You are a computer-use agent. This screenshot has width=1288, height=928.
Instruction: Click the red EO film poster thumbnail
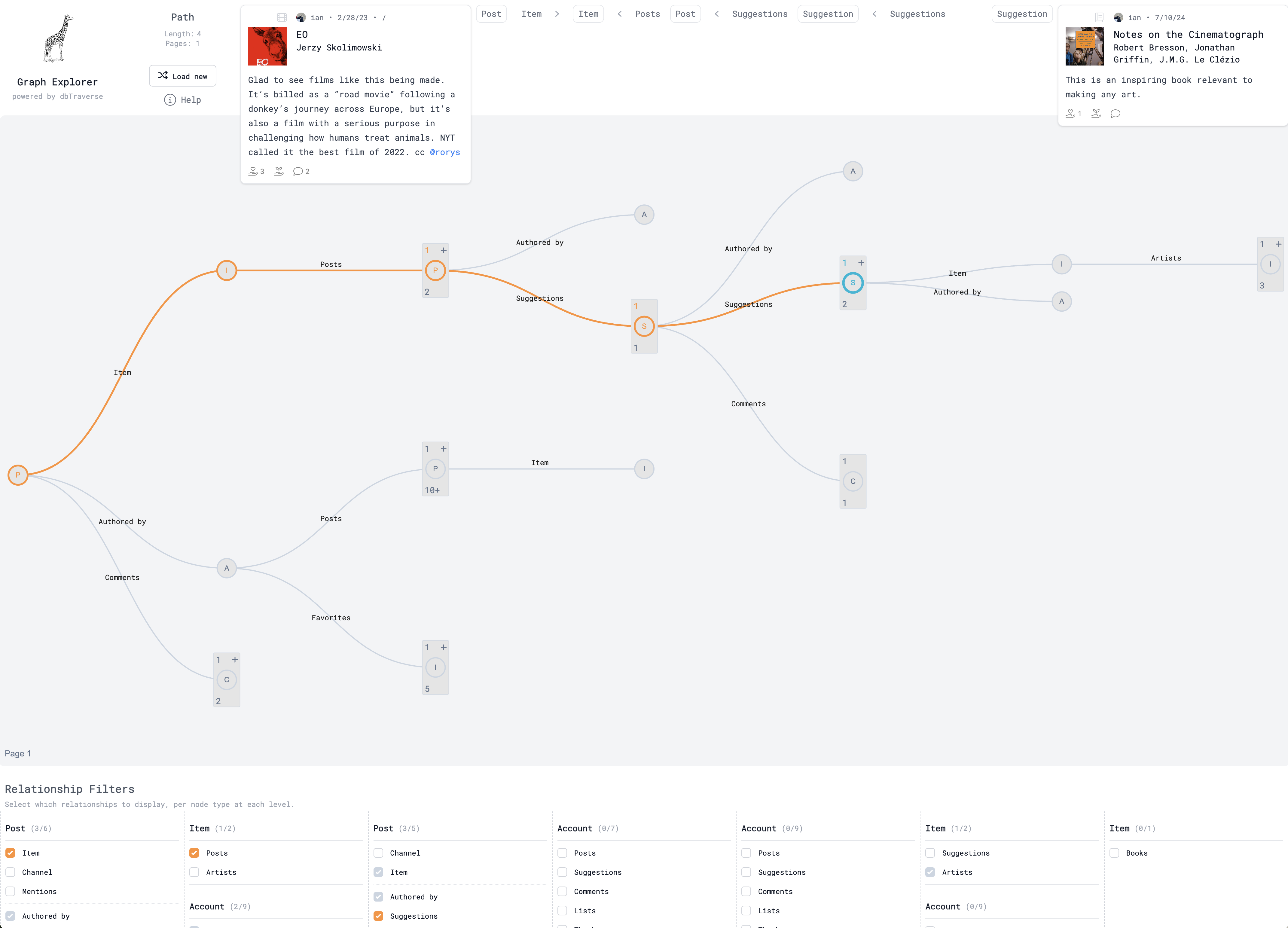[x=267, y=47]
